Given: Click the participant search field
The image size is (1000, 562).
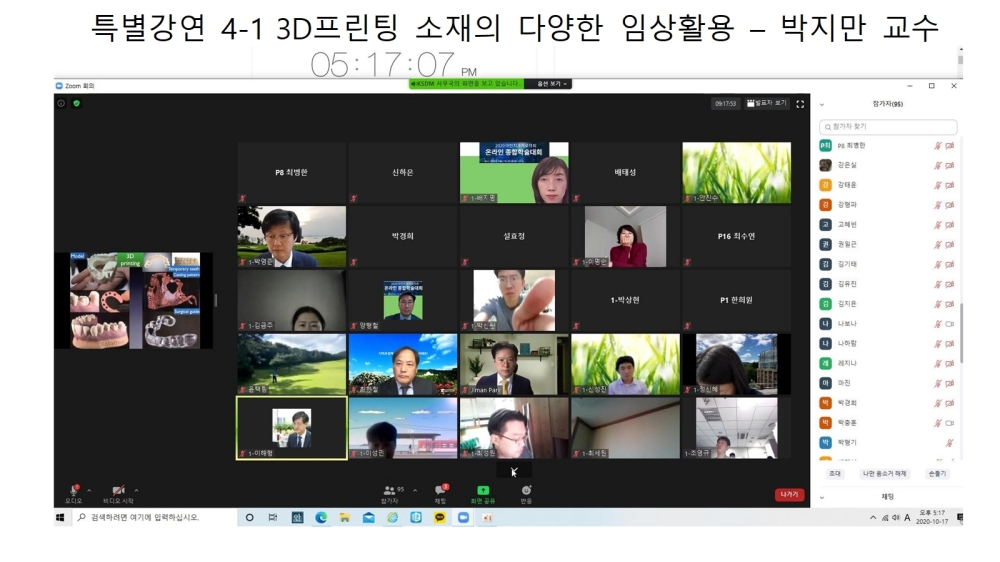Looking at the screenshot, I should (888, 127).
